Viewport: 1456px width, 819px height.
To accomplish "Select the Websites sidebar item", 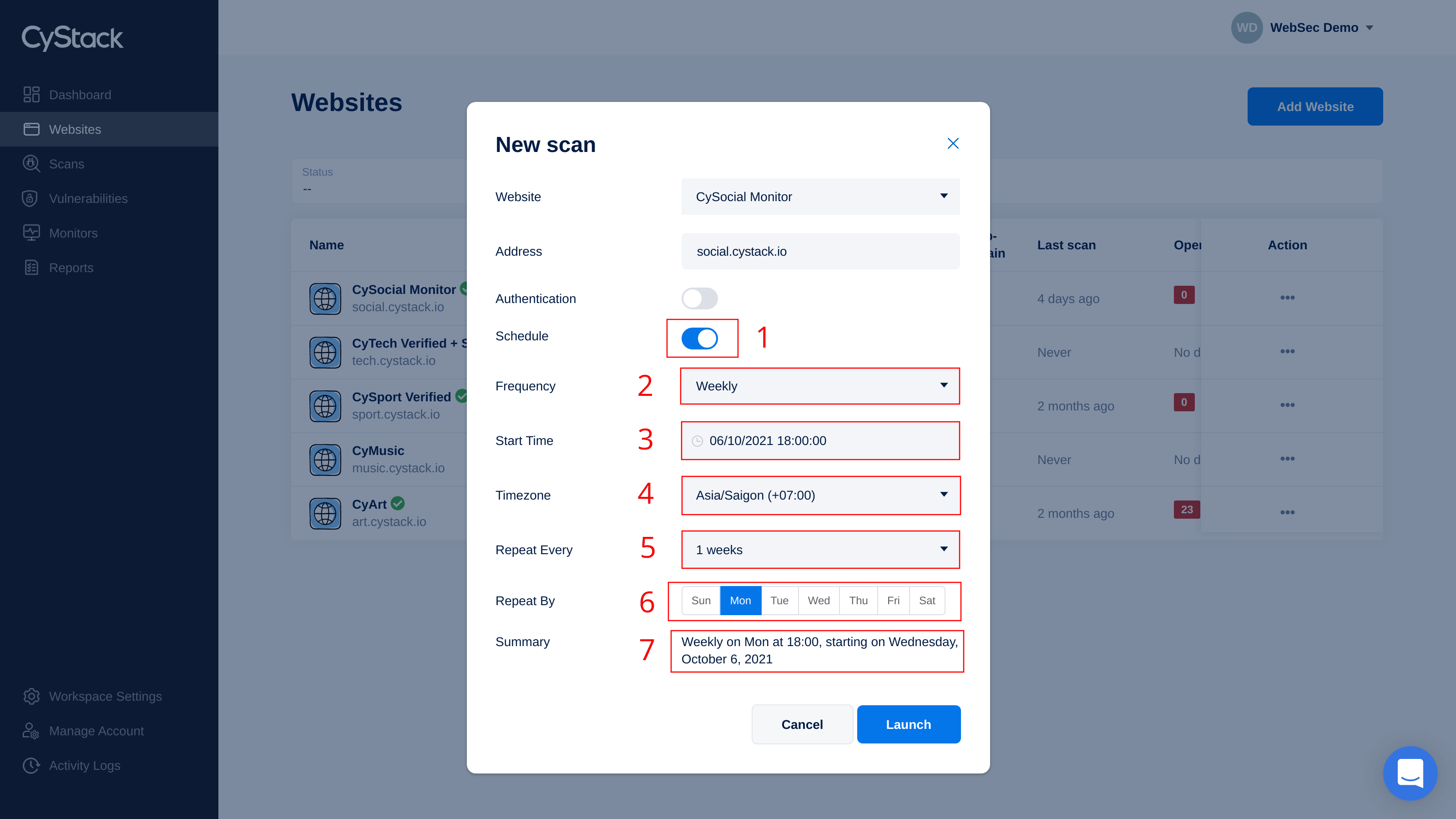I will (x=109, y=129).
